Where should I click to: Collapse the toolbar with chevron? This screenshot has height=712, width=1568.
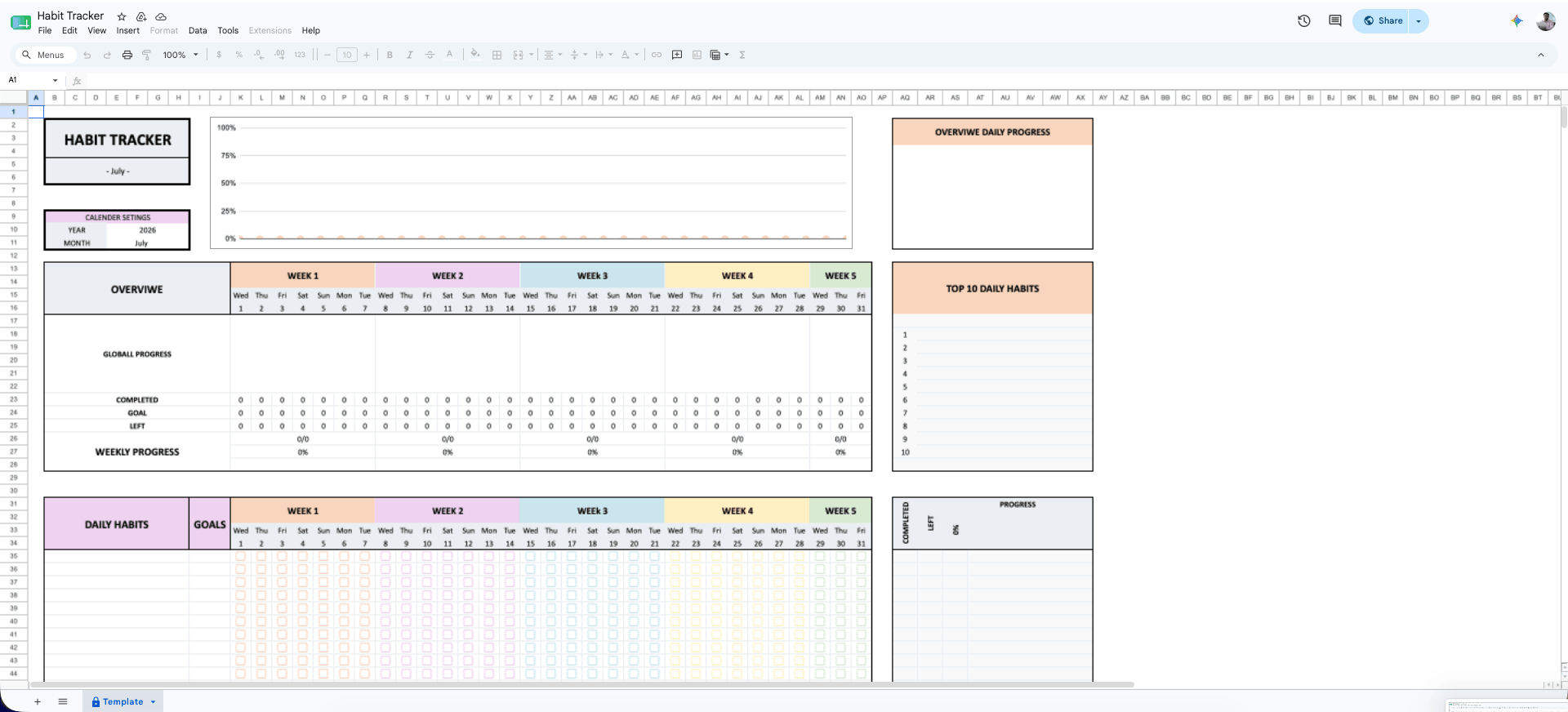pyautogui.click(x=1541, y=55)
